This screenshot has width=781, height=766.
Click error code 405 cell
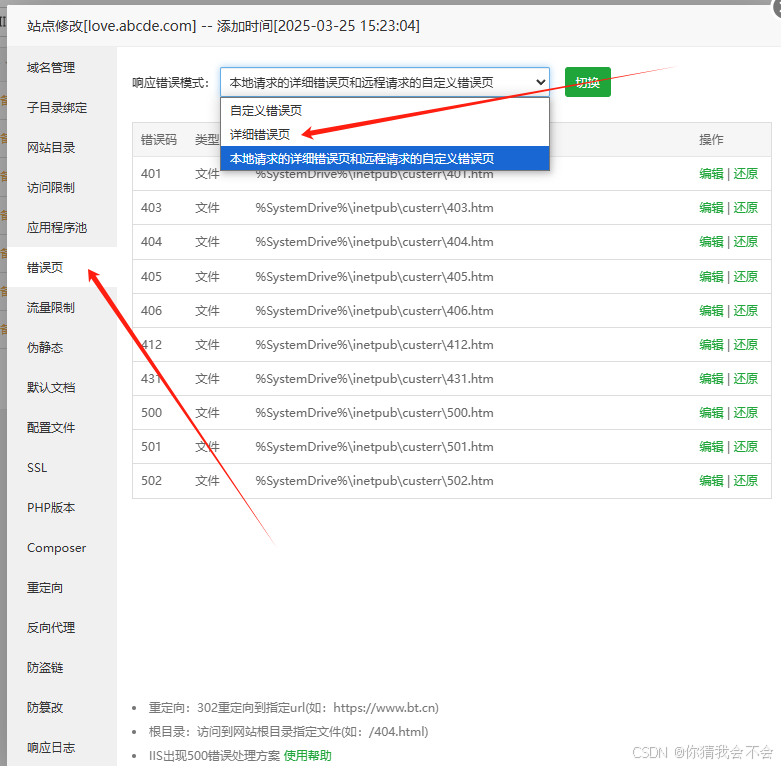tap(151, 276)
